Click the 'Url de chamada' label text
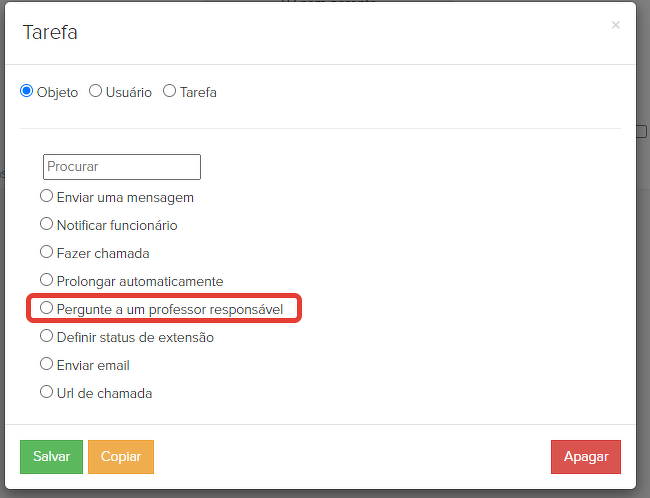Screen dimensions: 650x498 (x=104, y=394)
